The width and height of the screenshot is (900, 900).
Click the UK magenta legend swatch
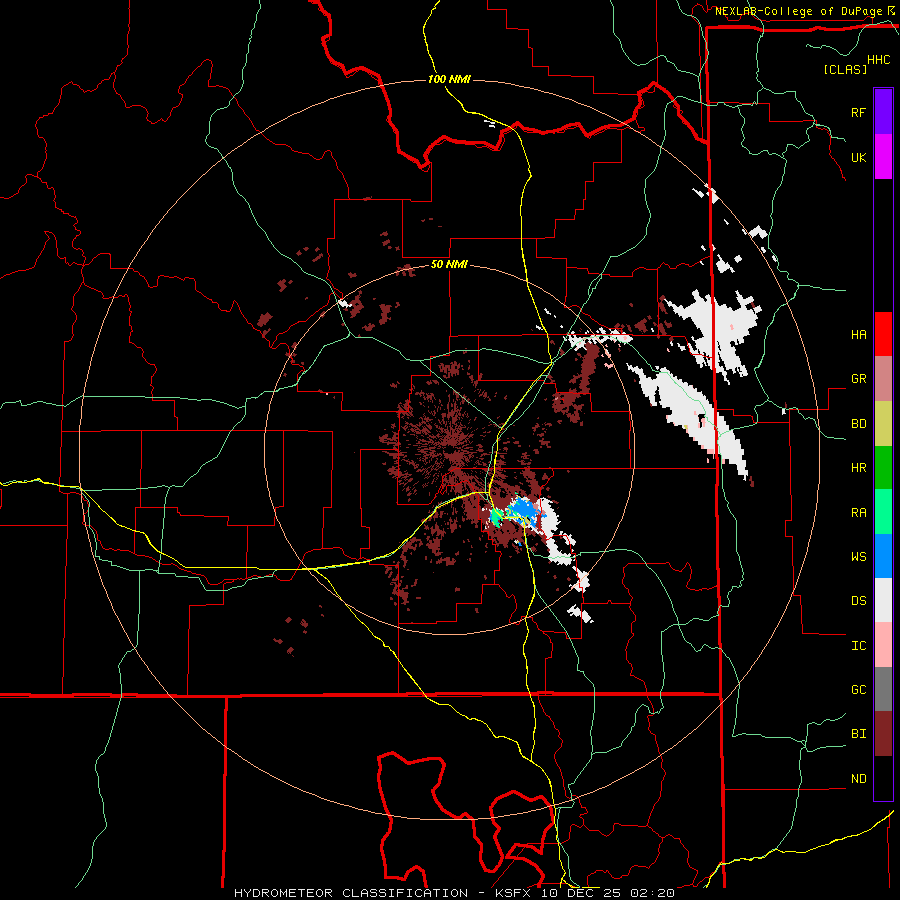tap(883, 157)
